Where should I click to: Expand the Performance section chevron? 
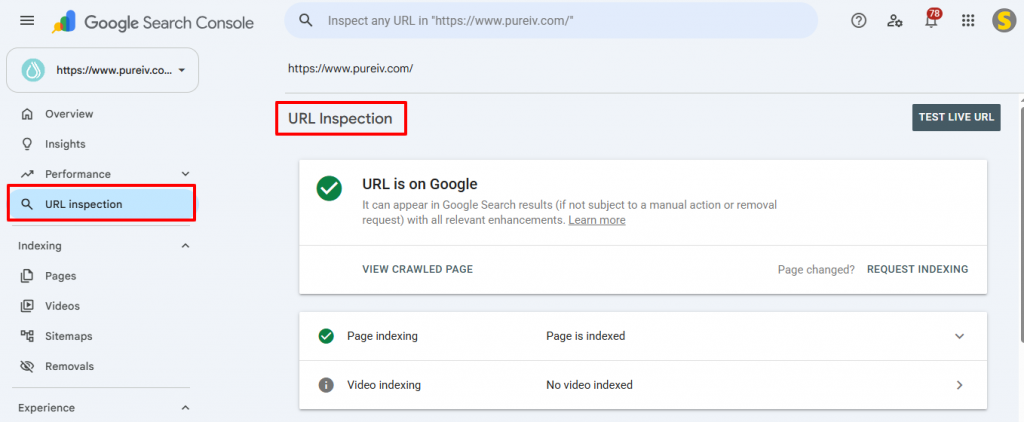coord(185,174)
